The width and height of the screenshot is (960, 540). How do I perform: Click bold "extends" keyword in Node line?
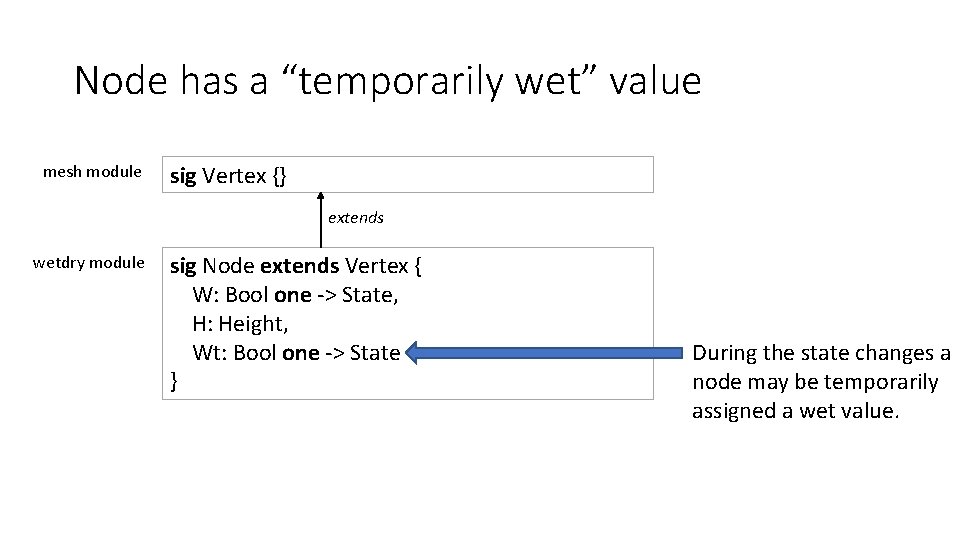(299, 266)
